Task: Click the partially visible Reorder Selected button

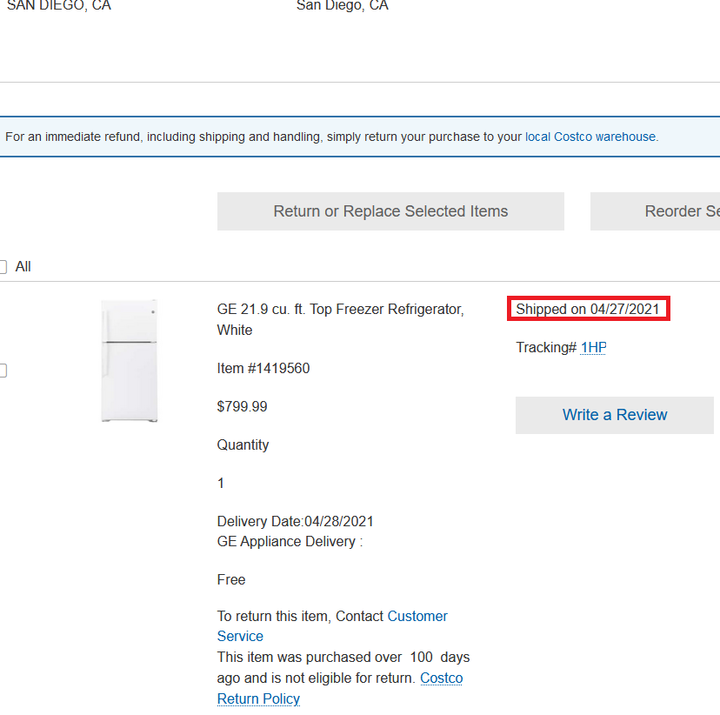Action: (x=655, y=211)
